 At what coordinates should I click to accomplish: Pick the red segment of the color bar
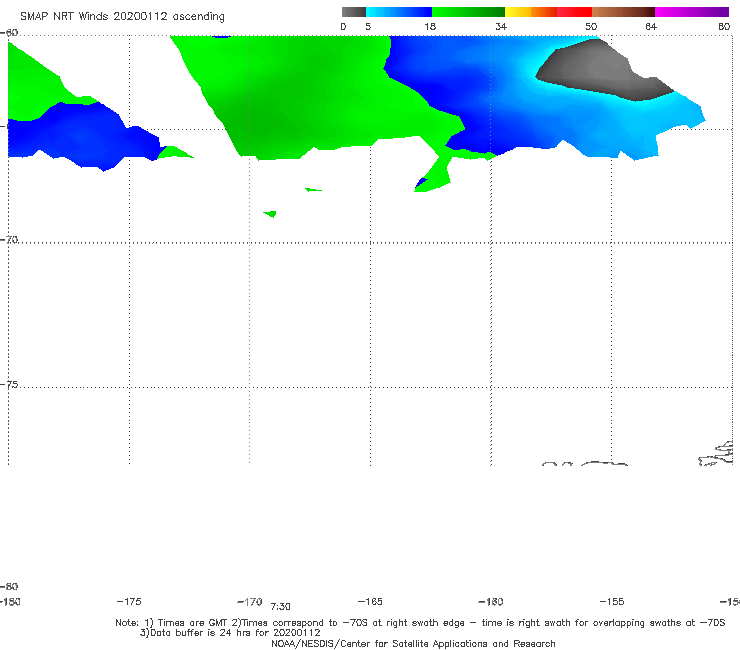point(574,12)
